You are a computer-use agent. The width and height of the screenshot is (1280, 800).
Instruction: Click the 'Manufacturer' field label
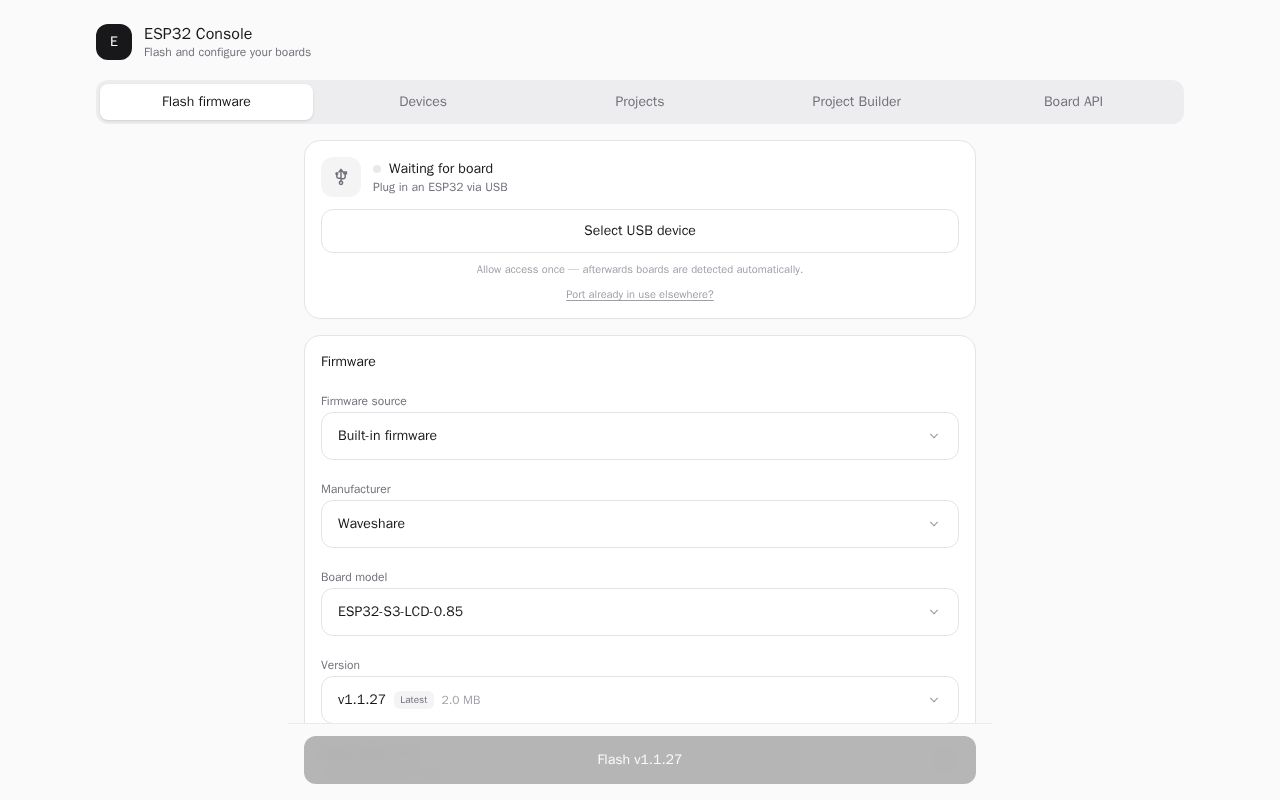coord(356,489)
